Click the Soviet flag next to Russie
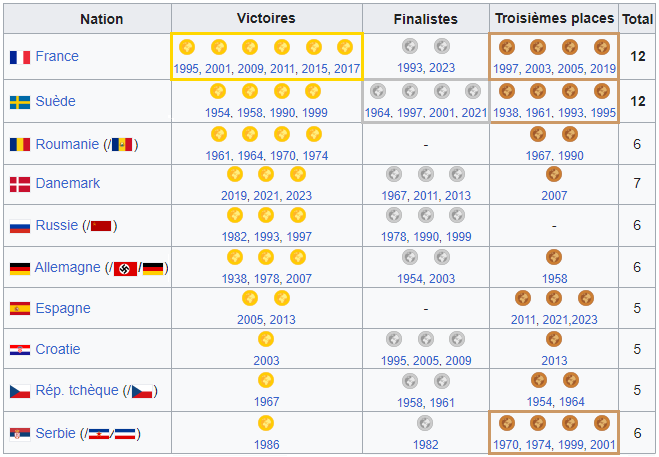This screenshot has height=457, width=659. [101, 226]
